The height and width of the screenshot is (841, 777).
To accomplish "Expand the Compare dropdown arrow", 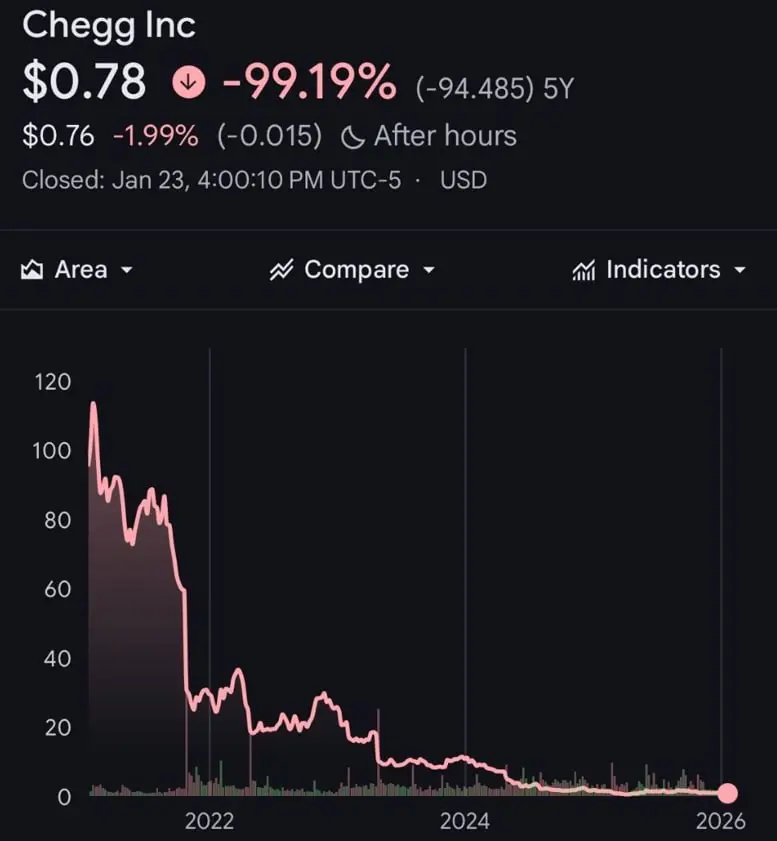I will coord(428,270).
